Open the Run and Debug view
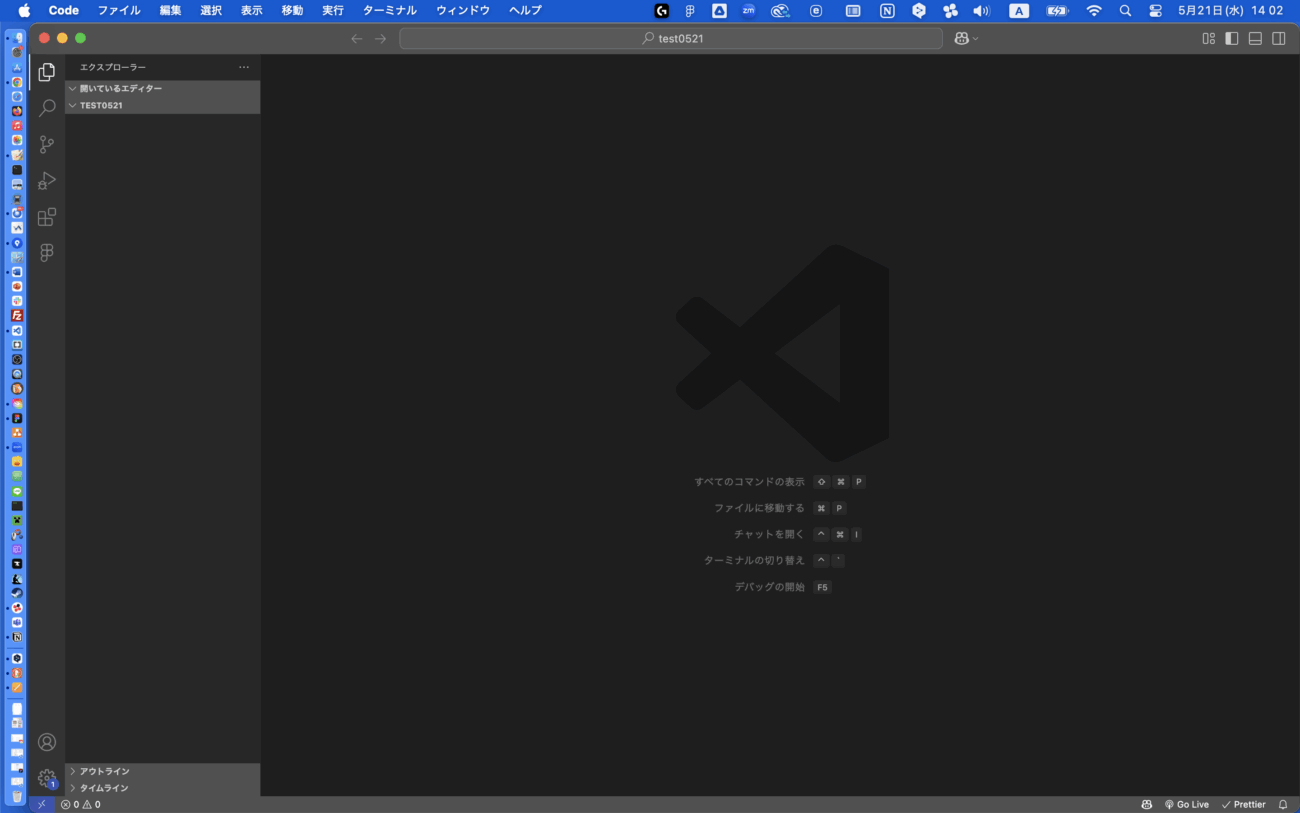1300x813 pixels. [46, 181]
